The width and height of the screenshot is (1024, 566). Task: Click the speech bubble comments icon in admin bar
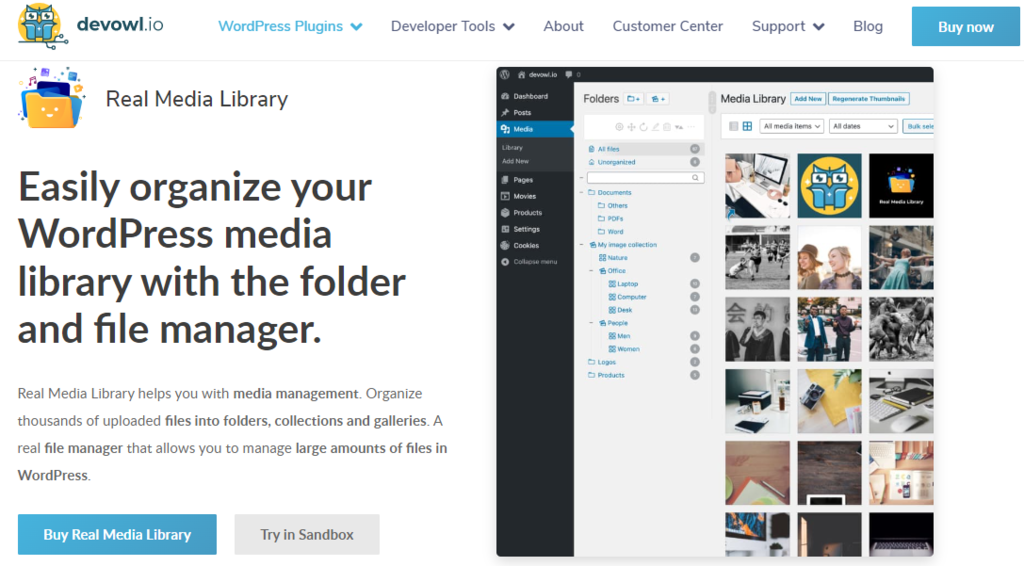569,74
